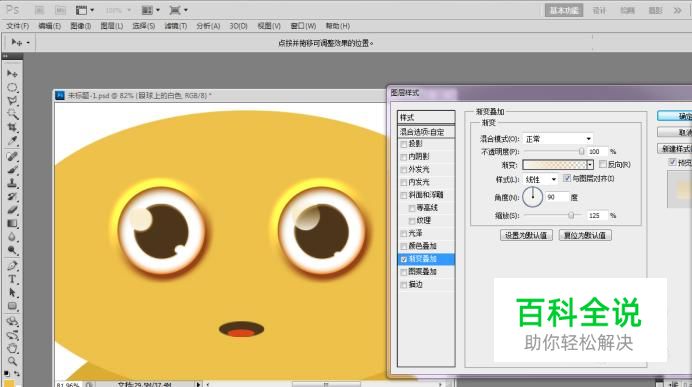Expand more workspaces with the >> arrow
The height and width of the screenshot is (387, 692).
[x=677, y=11]
